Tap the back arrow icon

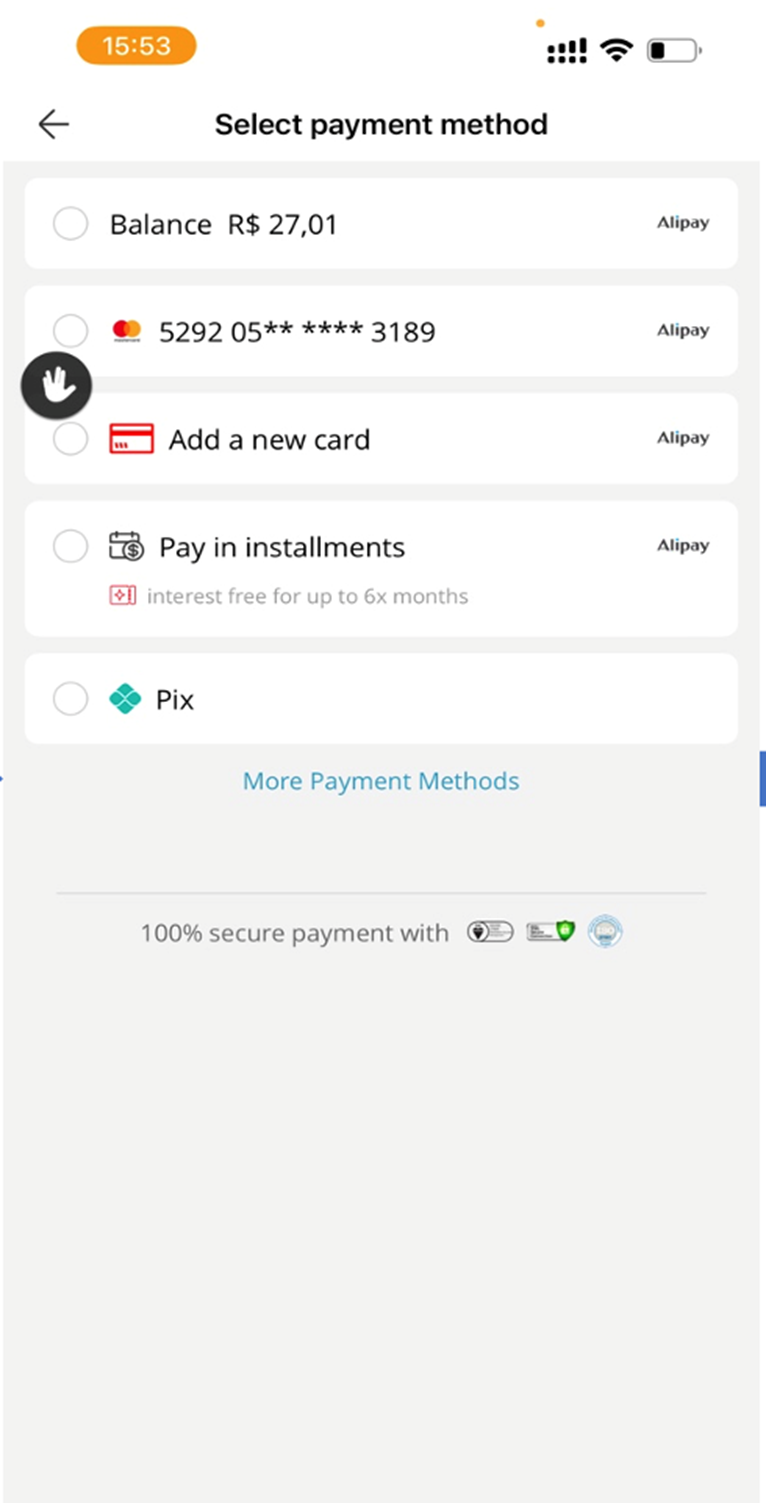tap(53, 124)
